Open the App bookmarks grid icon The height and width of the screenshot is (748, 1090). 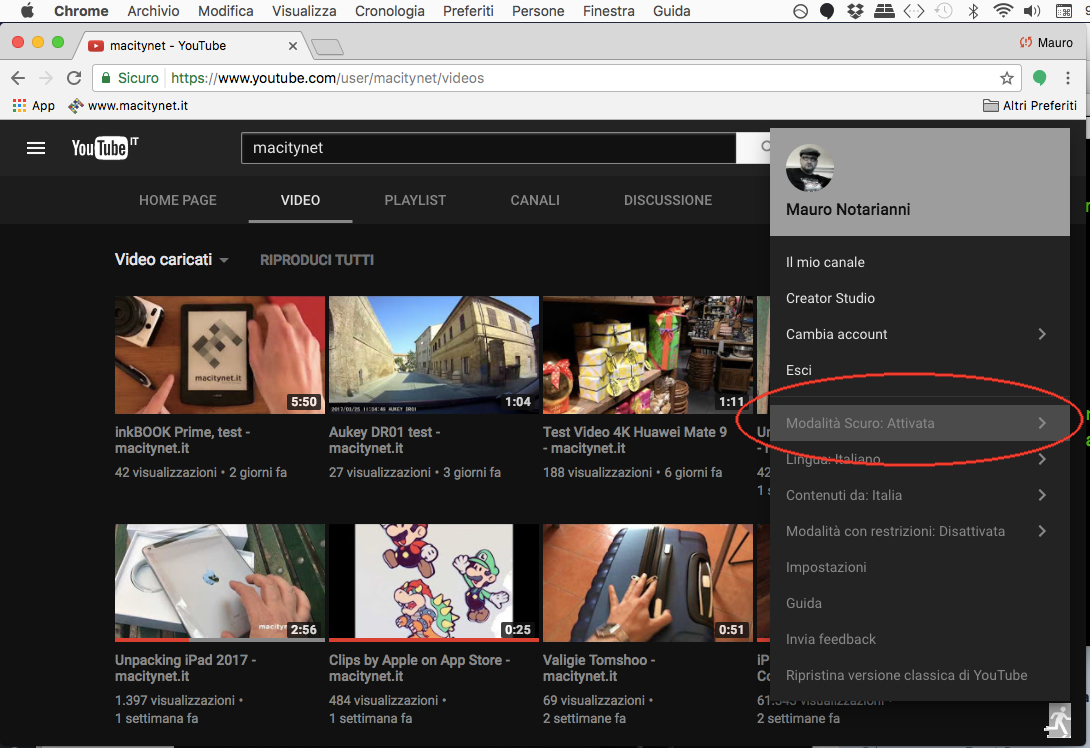19,106
